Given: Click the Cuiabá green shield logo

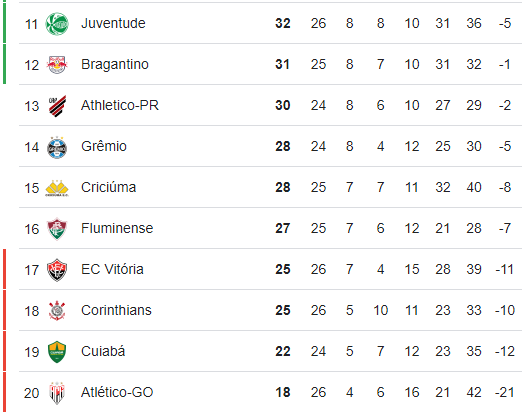Looking at the screenshot, I should coord(57,352).
